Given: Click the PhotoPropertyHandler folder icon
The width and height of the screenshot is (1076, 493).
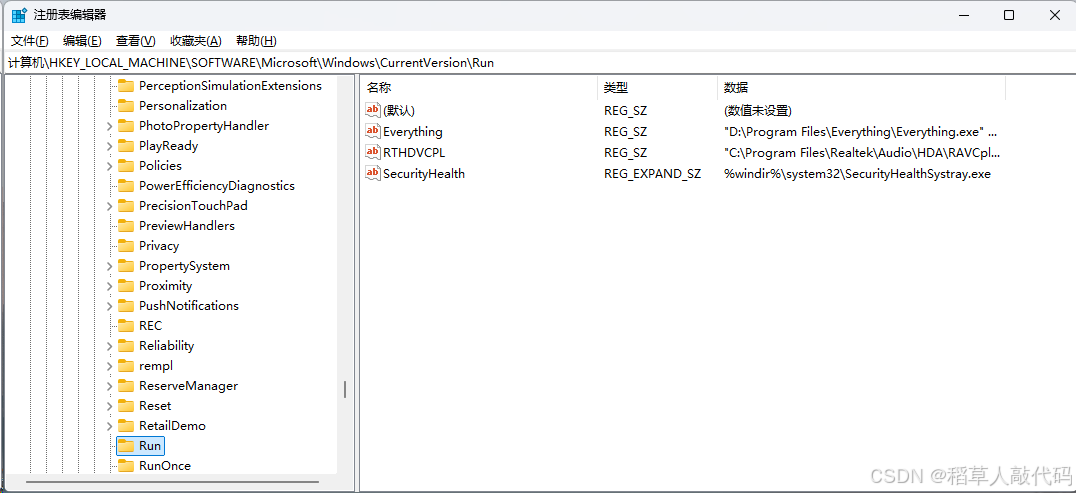Looking at the screenshot, I should pyautogui.click(x=126, y=126).
